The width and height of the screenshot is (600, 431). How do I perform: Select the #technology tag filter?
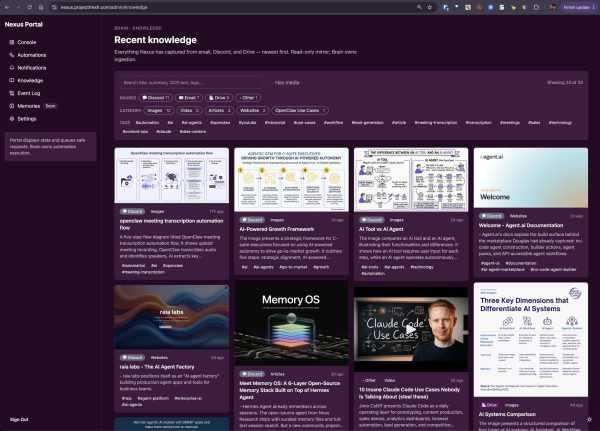[x=560, y=122]
